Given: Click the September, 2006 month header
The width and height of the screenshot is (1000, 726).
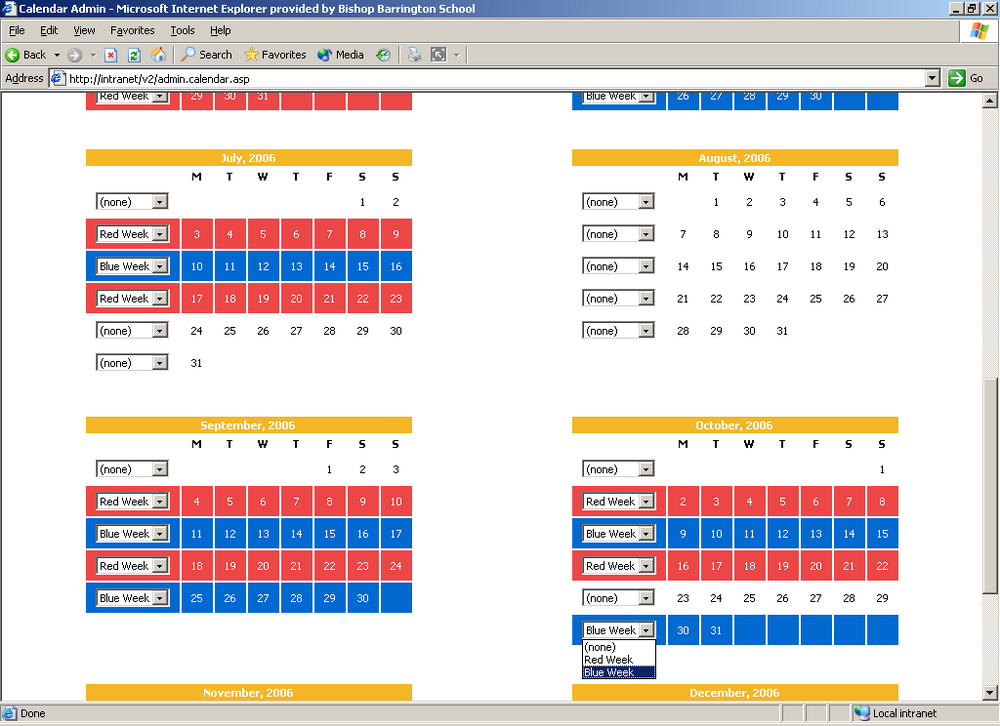Looking at the screenshot, I should 249,425.
